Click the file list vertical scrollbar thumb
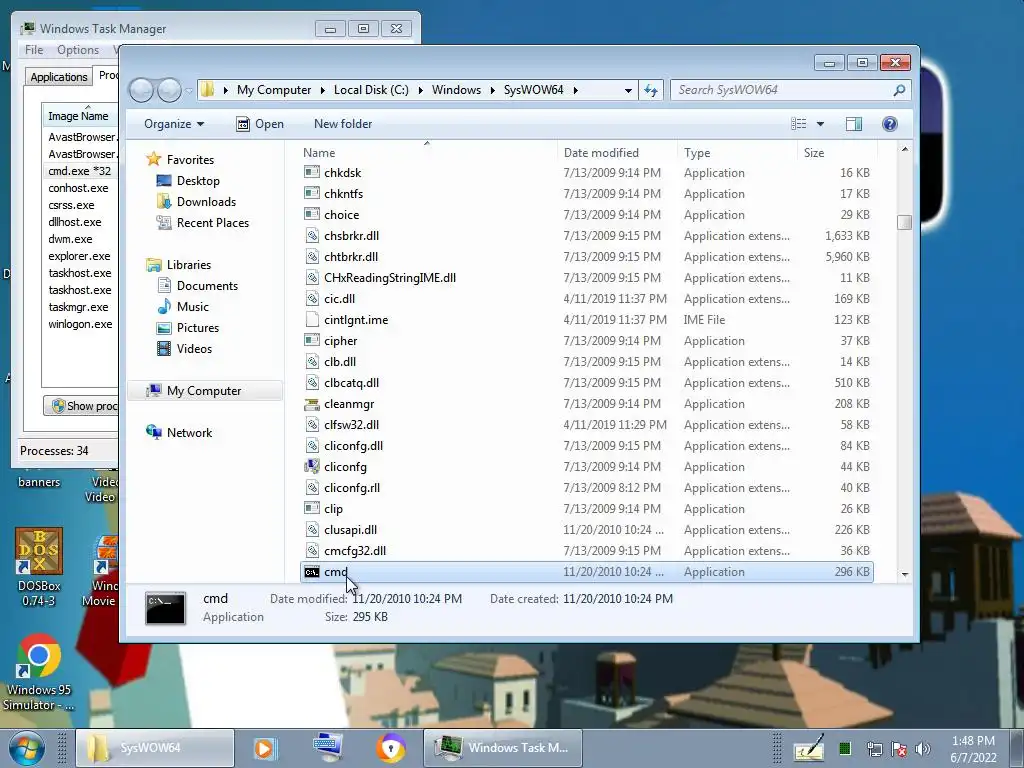Viewport: 1024px width, 768px height. tap(904, 223)
